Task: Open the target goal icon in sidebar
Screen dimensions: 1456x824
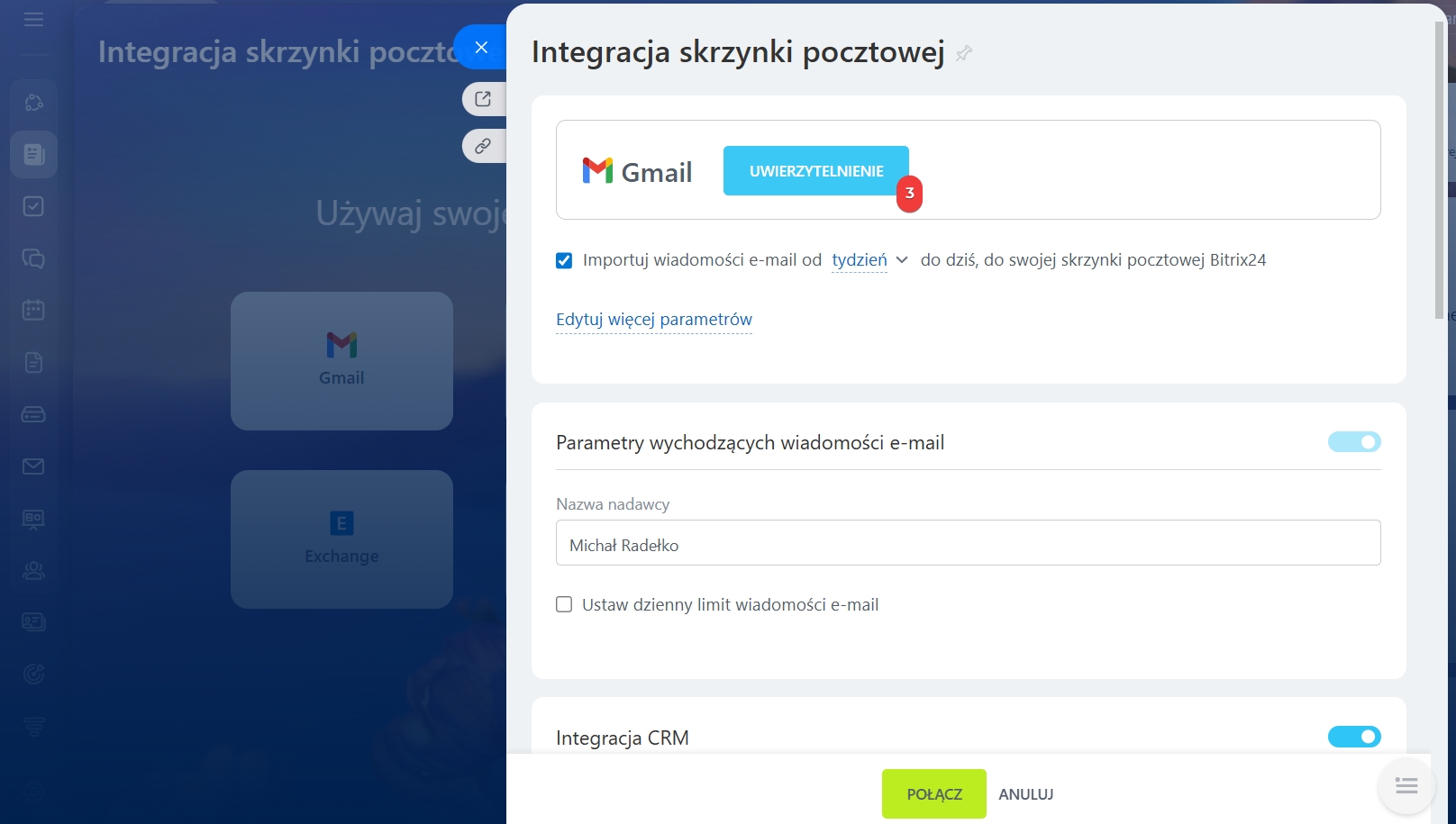Action: point(33,674)
